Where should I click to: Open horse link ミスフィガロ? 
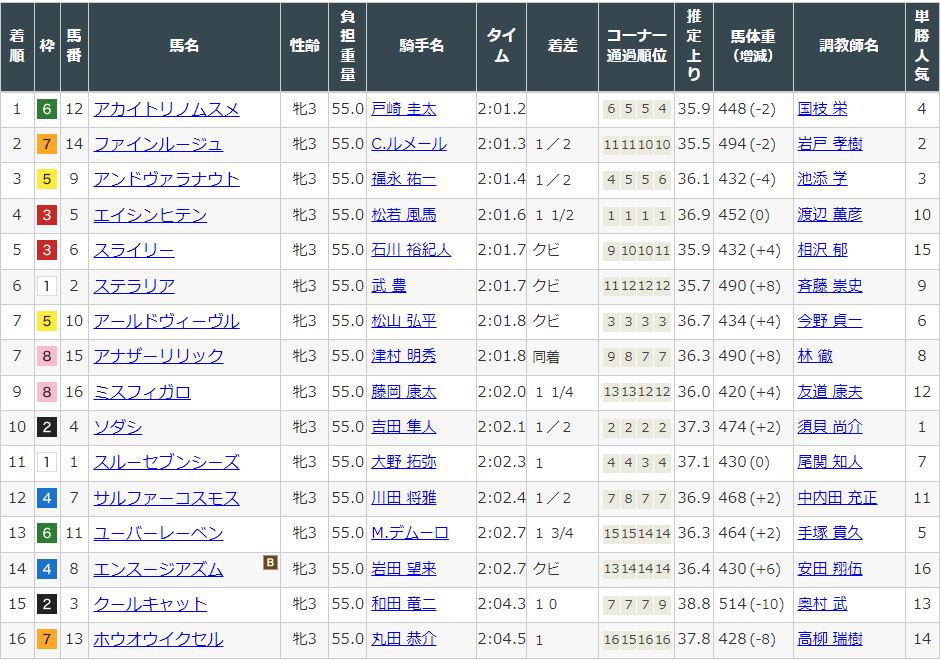click(x=142, y=392)
